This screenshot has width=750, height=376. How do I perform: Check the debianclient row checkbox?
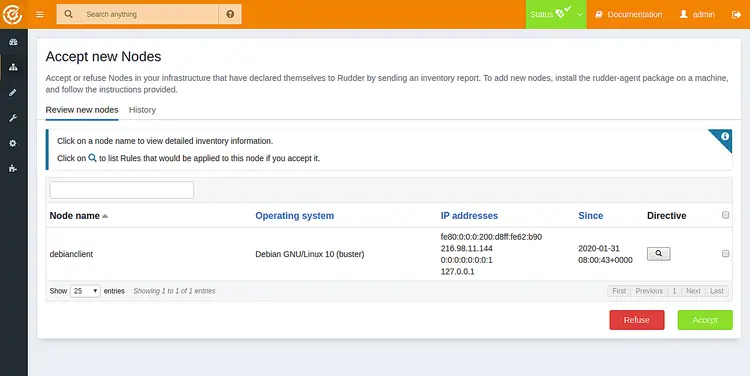(x=726, y=254)
